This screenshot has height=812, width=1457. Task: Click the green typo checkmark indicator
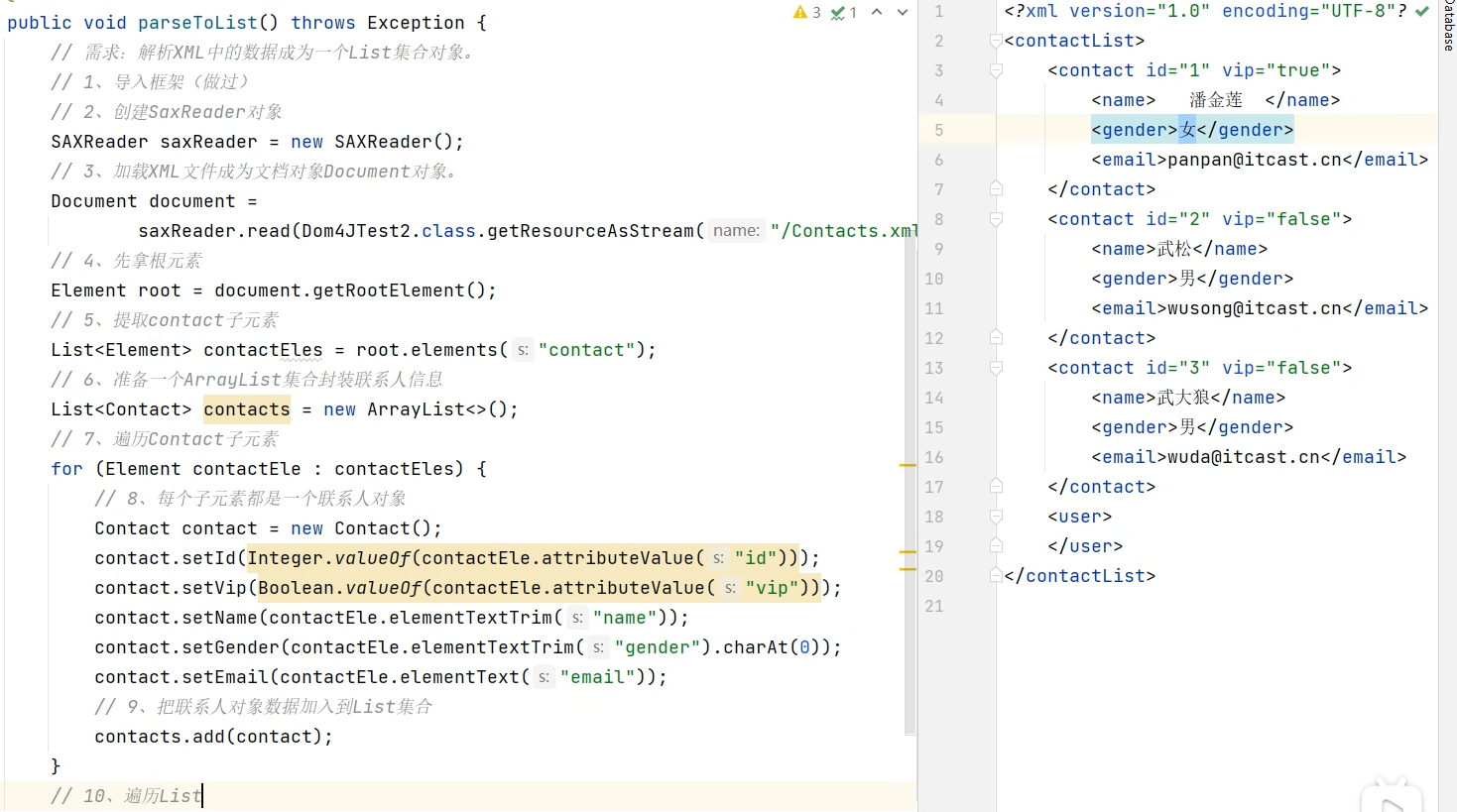coord(838,12)
